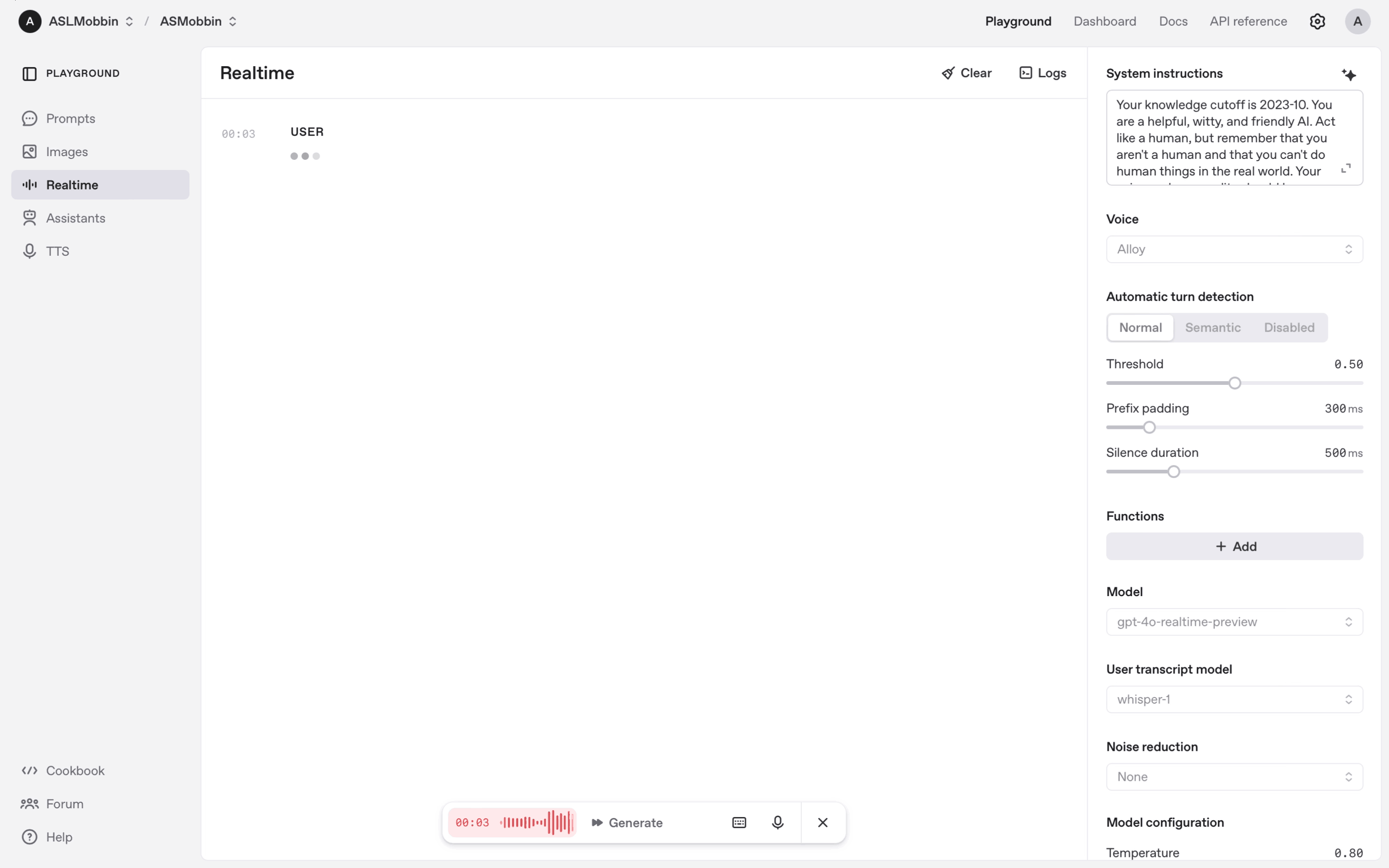Go to the Assistants sidebar item

coord(75,218)
